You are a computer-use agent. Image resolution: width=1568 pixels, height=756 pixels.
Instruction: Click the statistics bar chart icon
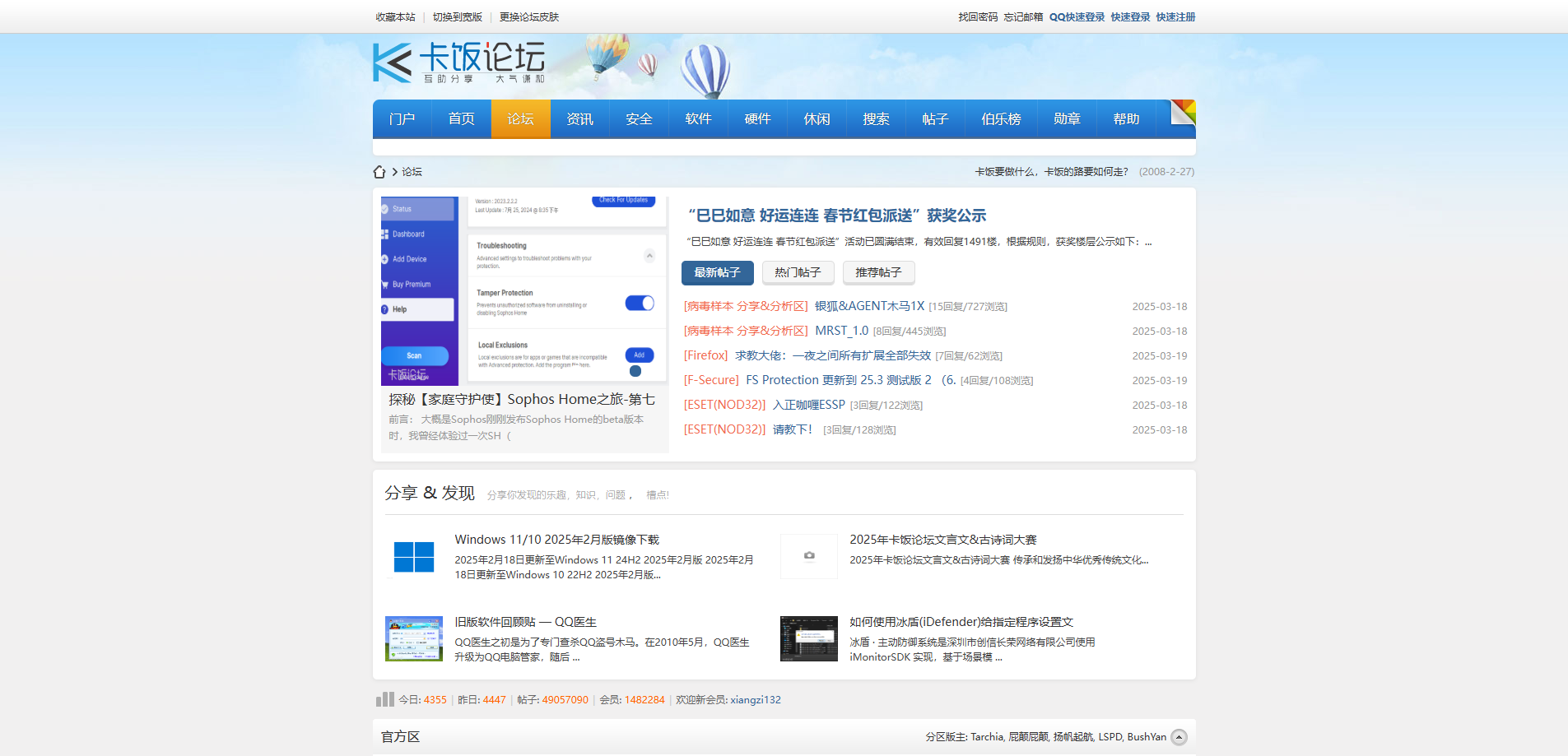click(x=384, y=699)
